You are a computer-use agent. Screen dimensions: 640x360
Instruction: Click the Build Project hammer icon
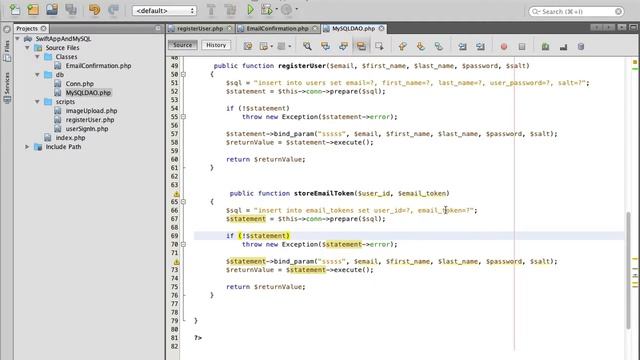[x=211, y=9]
